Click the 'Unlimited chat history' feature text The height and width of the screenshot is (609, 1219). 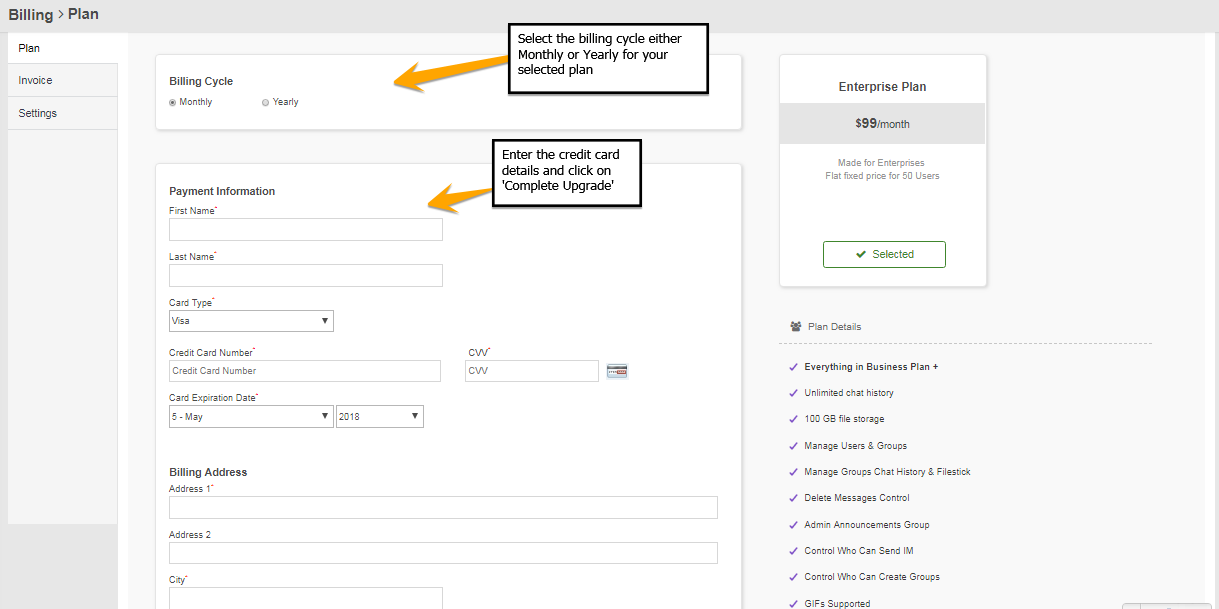point(849,393)
